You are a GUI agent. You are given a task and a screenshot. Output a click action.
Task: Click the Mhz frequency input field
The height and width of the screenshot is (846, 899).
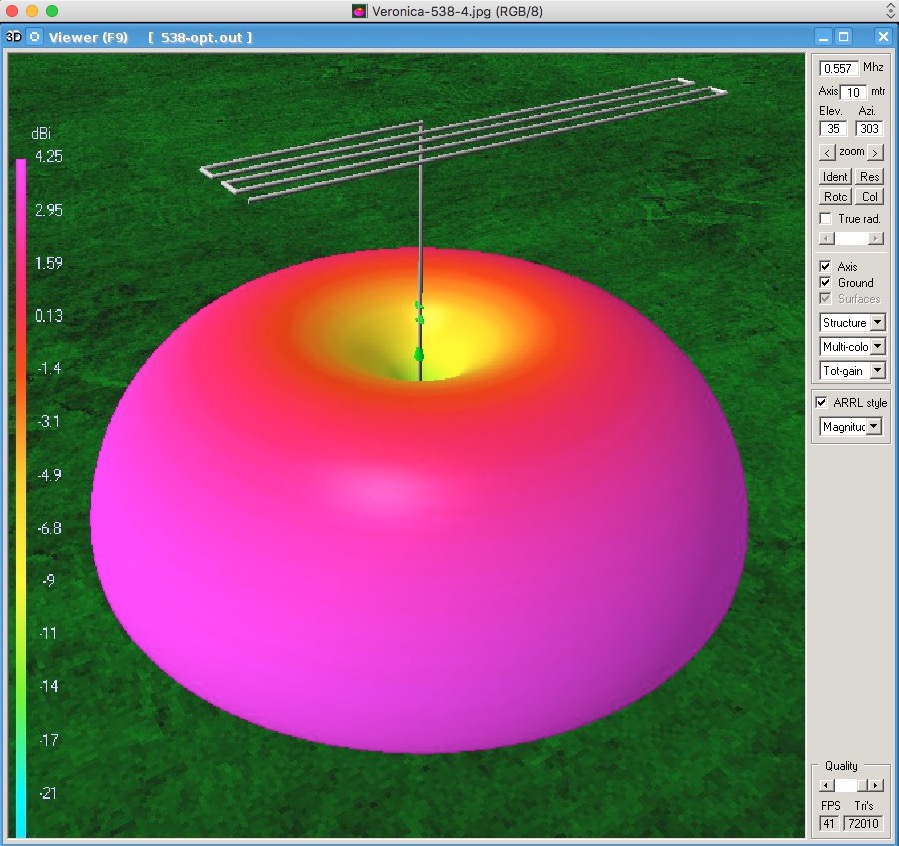[x=838, y=69]
